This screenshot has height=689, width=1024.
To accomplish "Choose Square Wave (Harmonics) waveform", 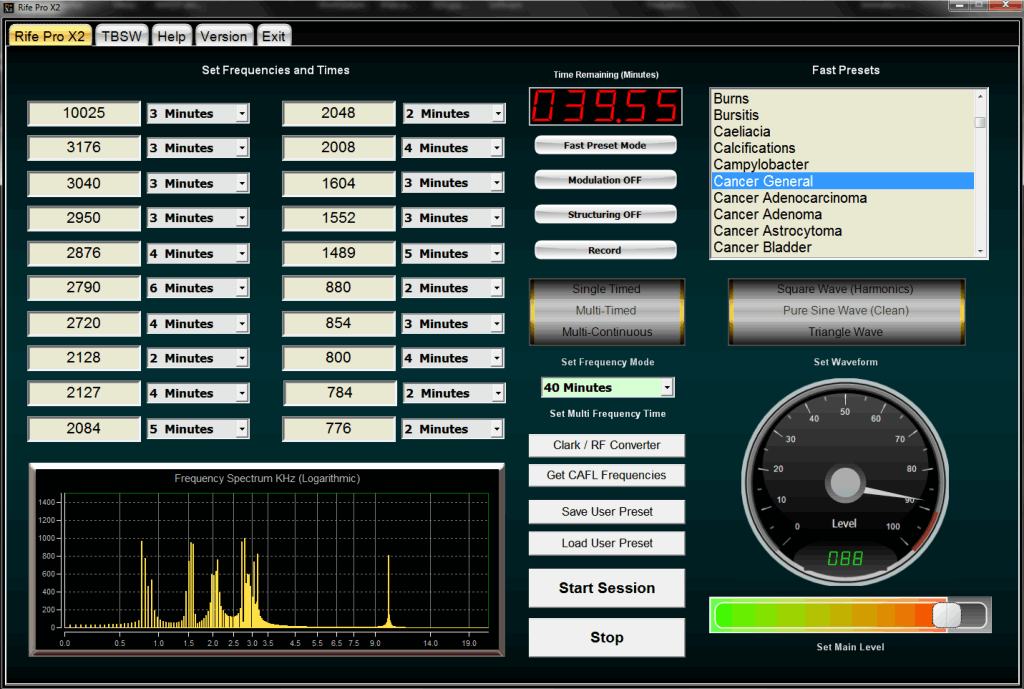I will 846,289.
